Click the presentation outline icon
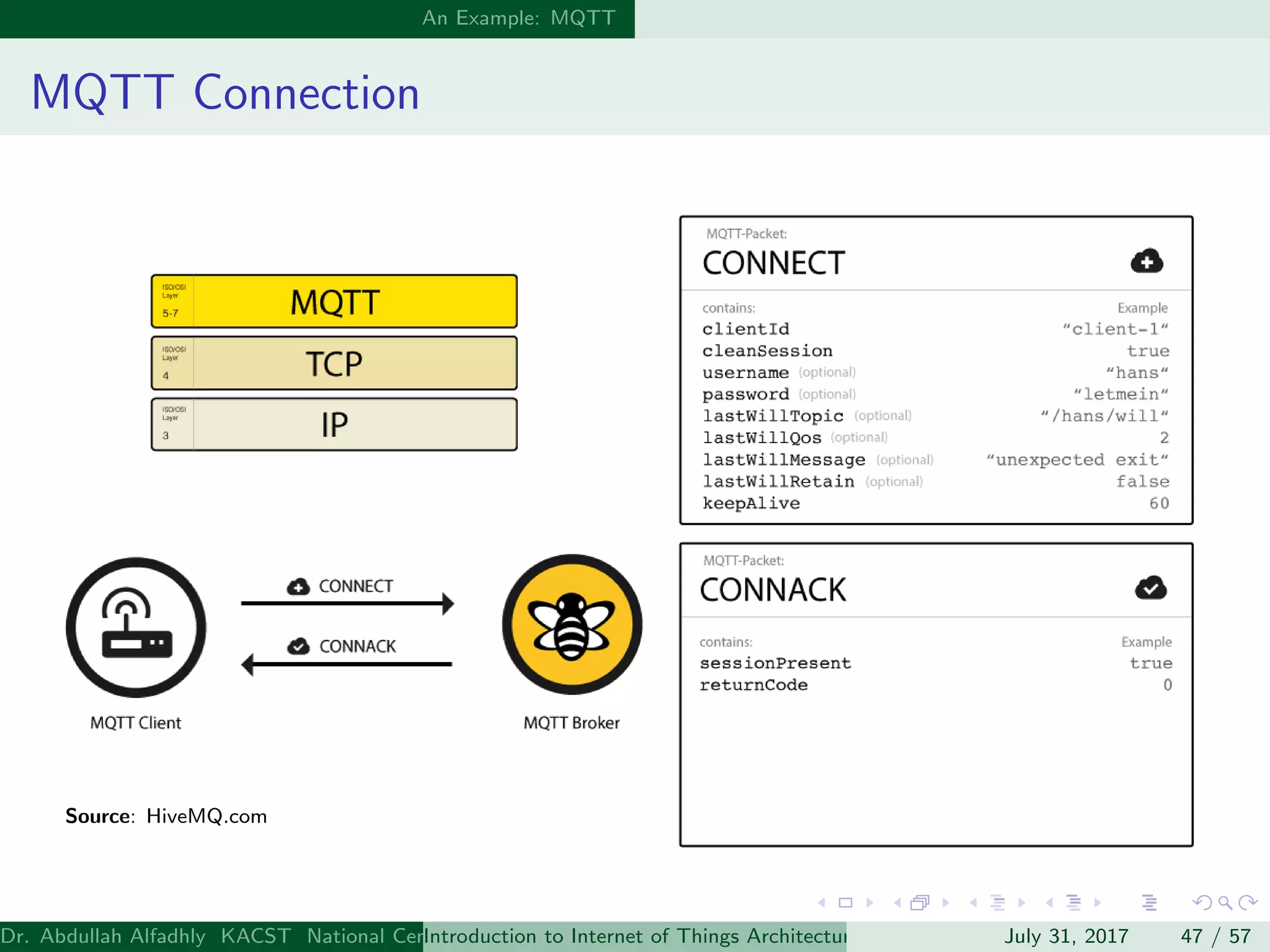Screen dimensions: 1270x952 1149,902
